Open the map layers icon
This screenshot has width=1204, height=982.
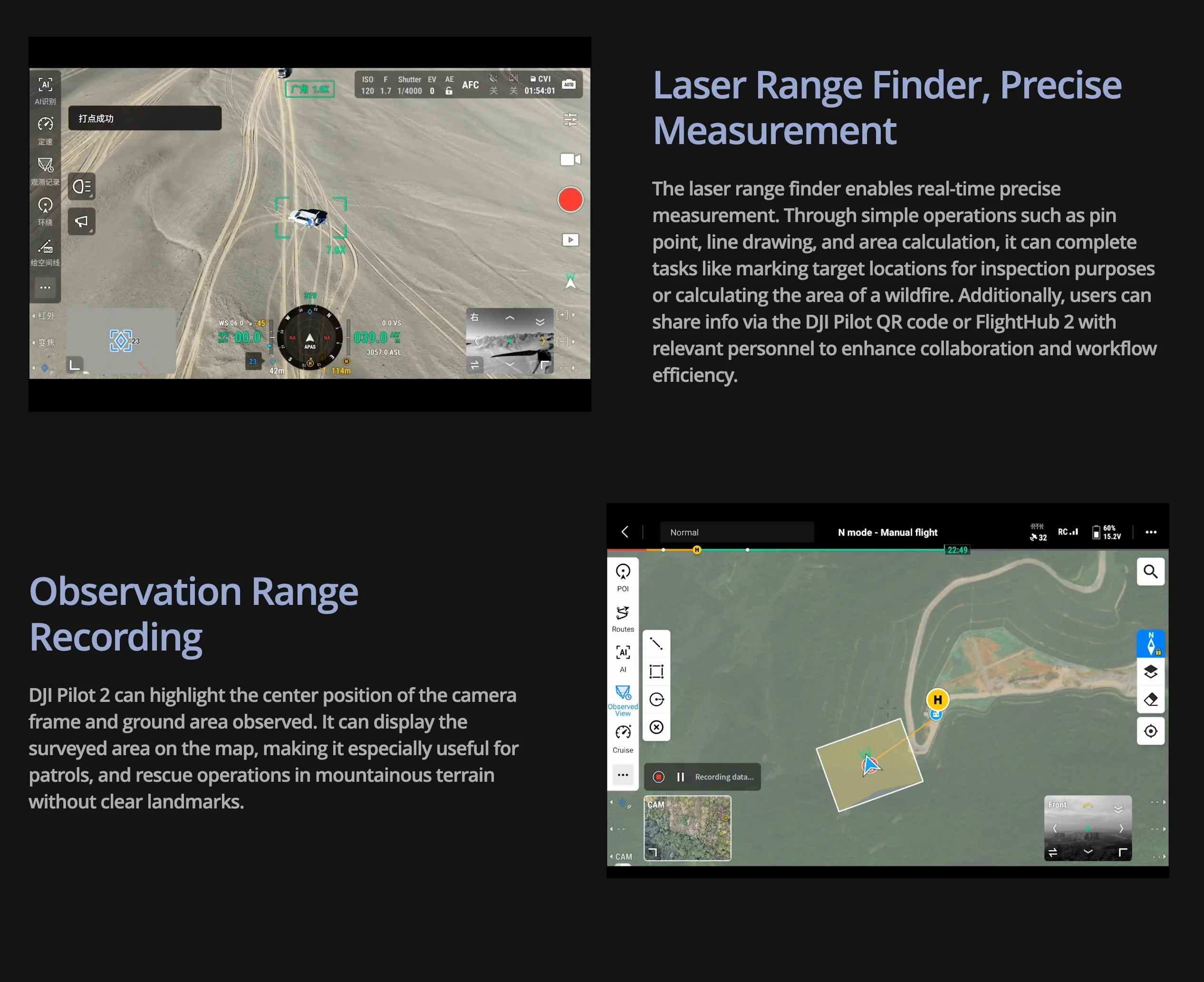pyautogui.click(x=1150, y=671)
